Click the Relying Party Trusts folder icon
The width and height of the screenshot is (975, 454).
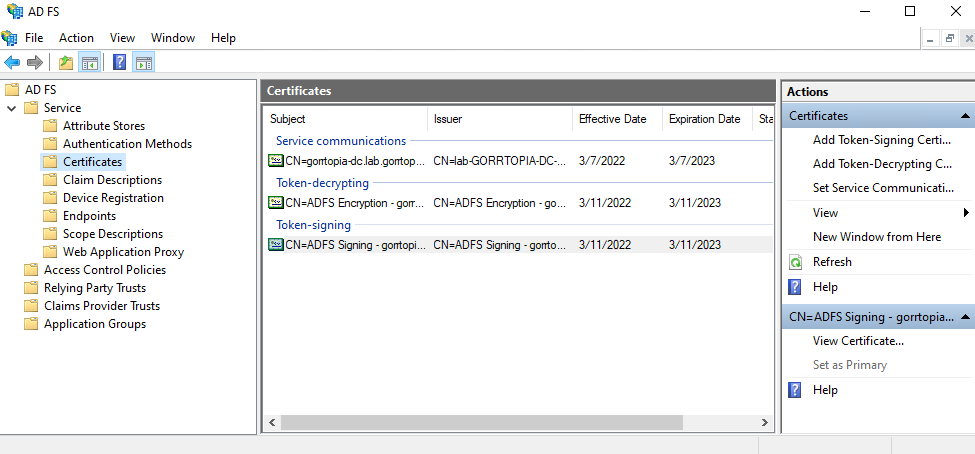pyautogui.click(x=31, y=288)
